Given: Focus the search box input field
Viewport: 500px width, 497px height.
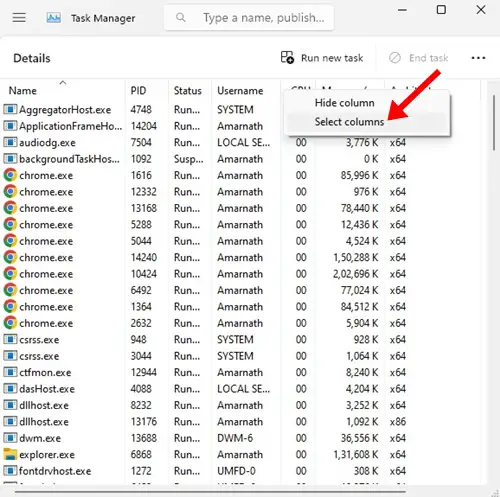Looking at the screenshot, I should [249, 17].
